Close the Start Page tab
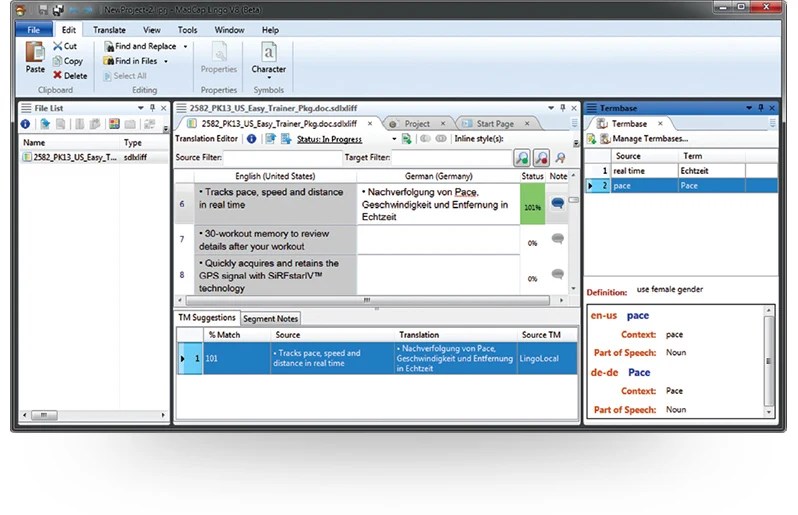 coord(527,124)
